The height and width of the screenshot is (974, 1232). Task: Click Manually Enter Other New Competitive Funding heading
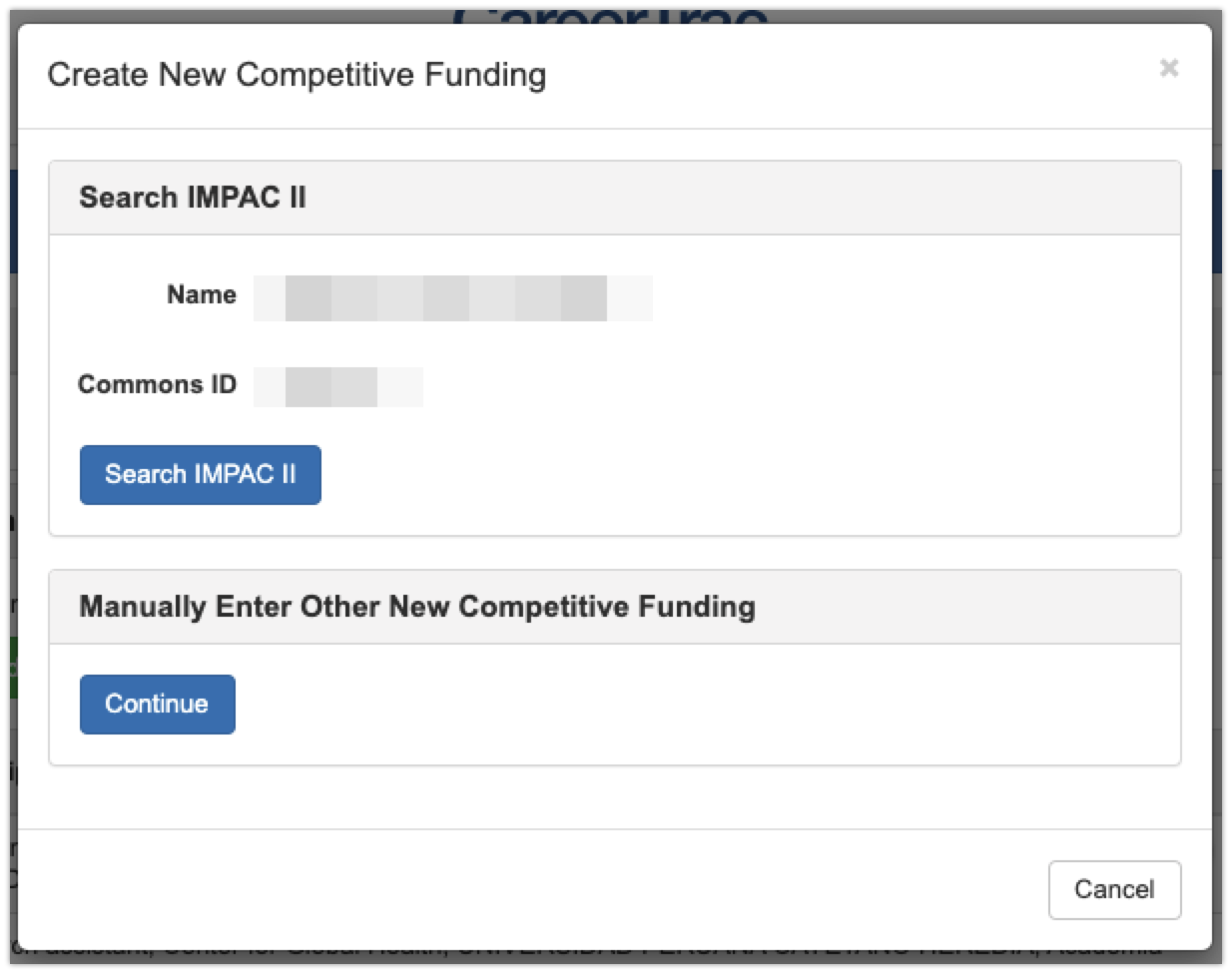tap(417, 607)
